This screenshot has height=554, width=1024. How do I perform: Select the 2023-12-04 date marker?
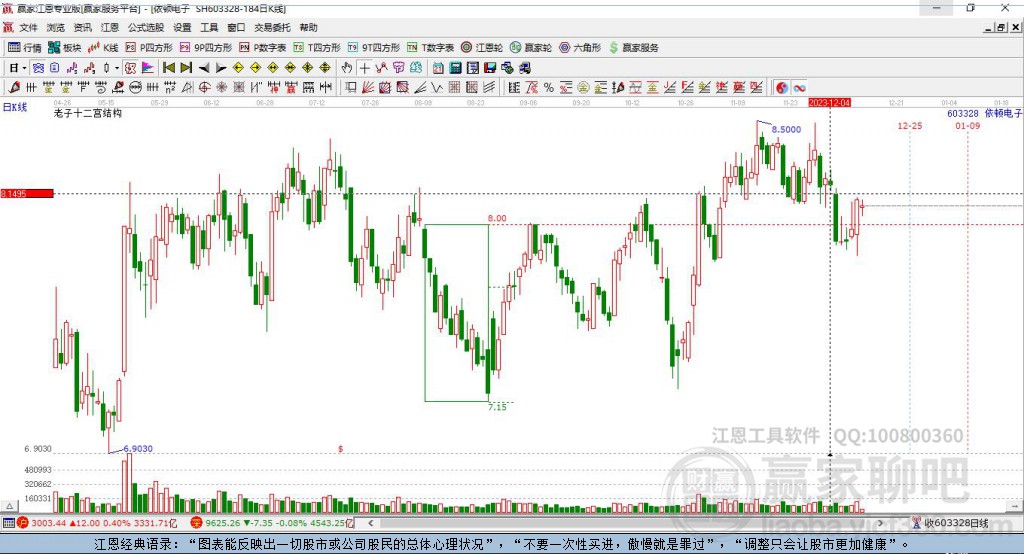tap(829, 103)
